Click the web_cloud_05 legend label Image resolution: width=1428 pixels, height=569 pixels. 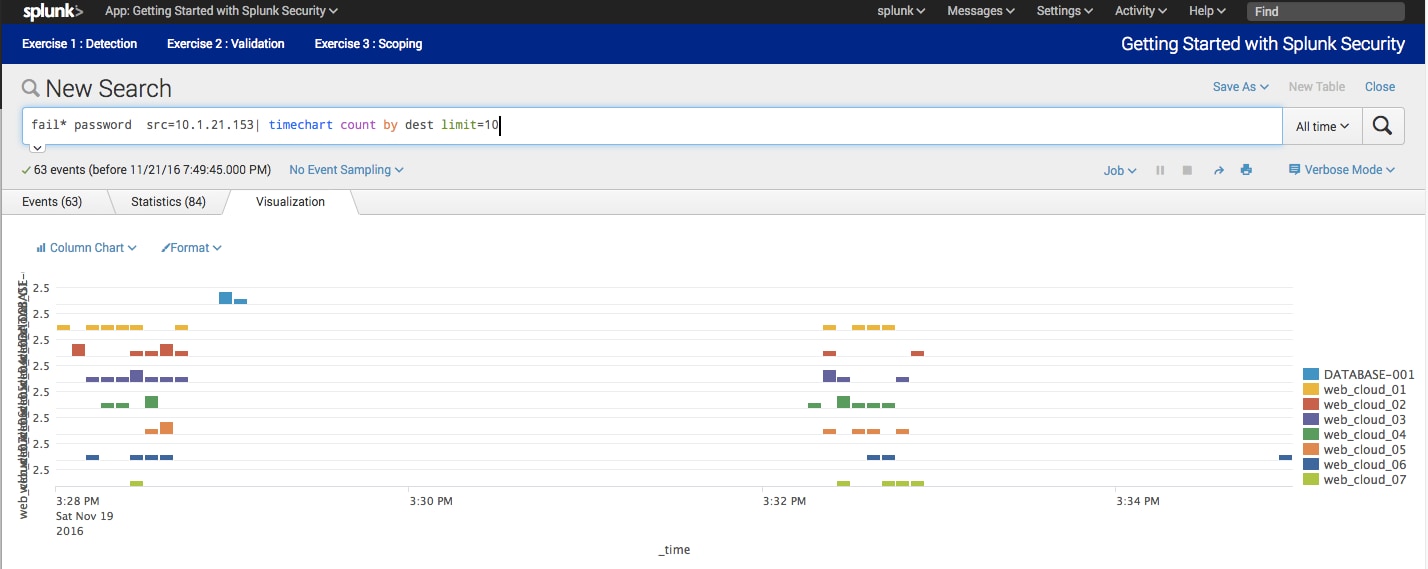click(1365, 450)
